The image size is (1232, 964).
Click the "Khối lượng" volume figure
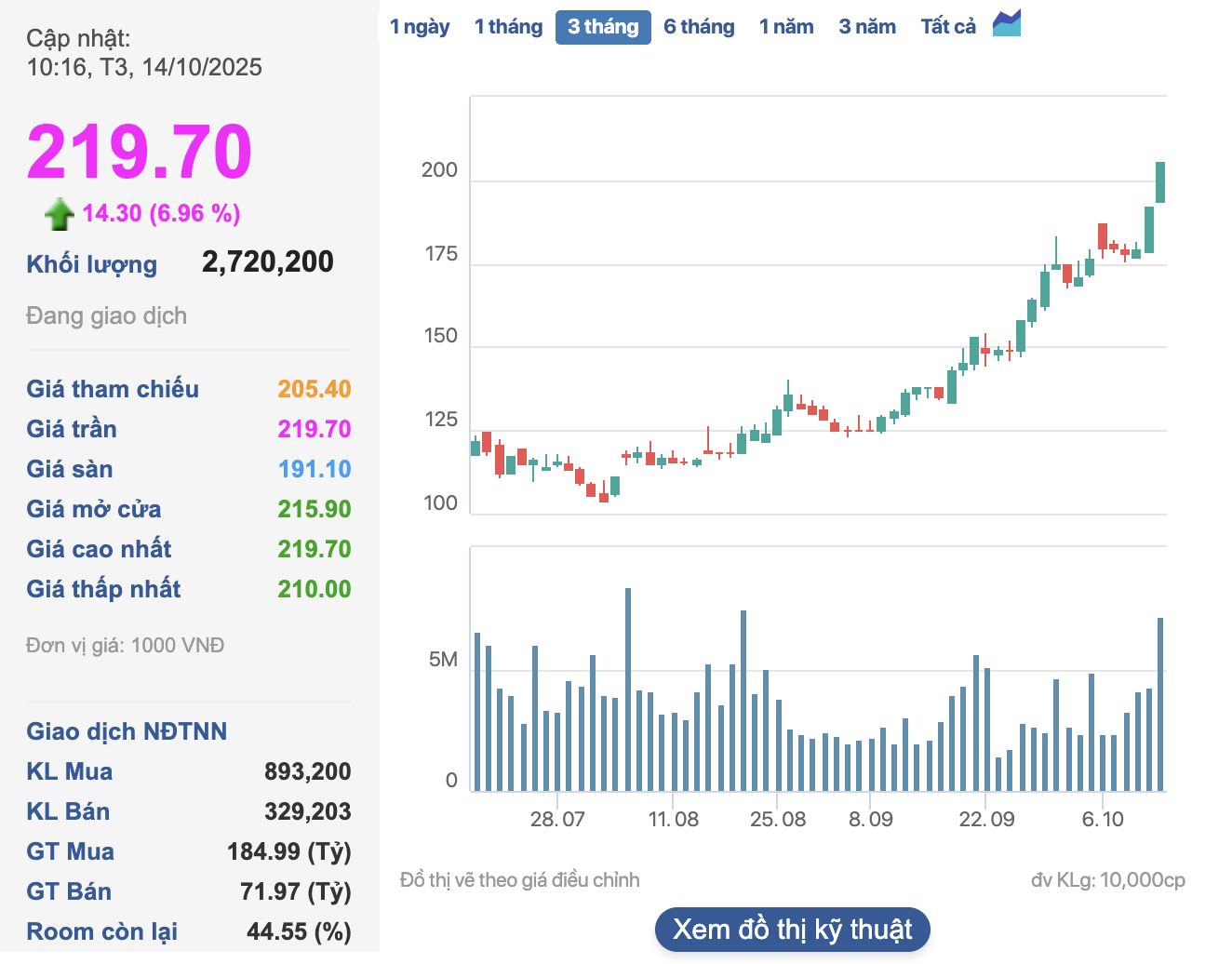pyautogui.click(x=267, y=261)
